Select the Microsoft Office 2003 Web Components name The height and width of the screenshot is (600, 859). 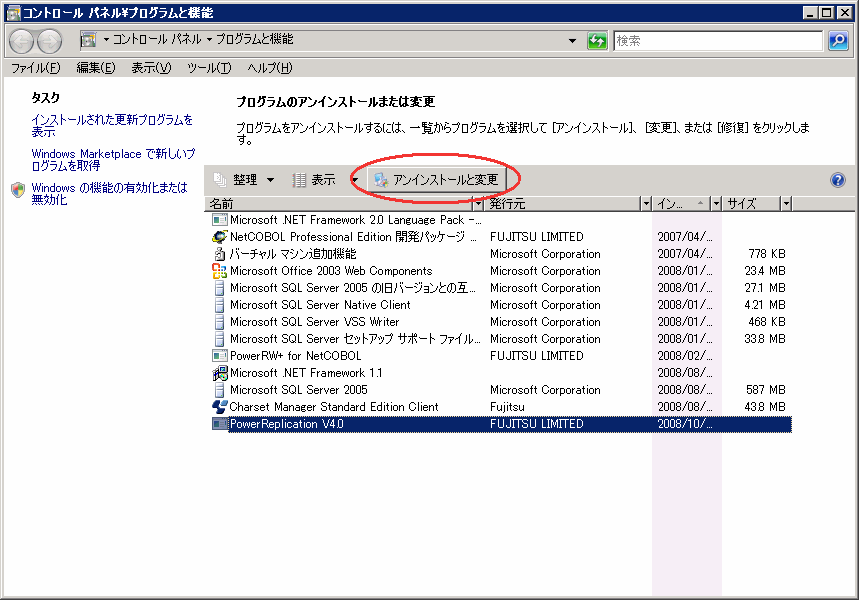pyautogui.click(x=331, y=271)
